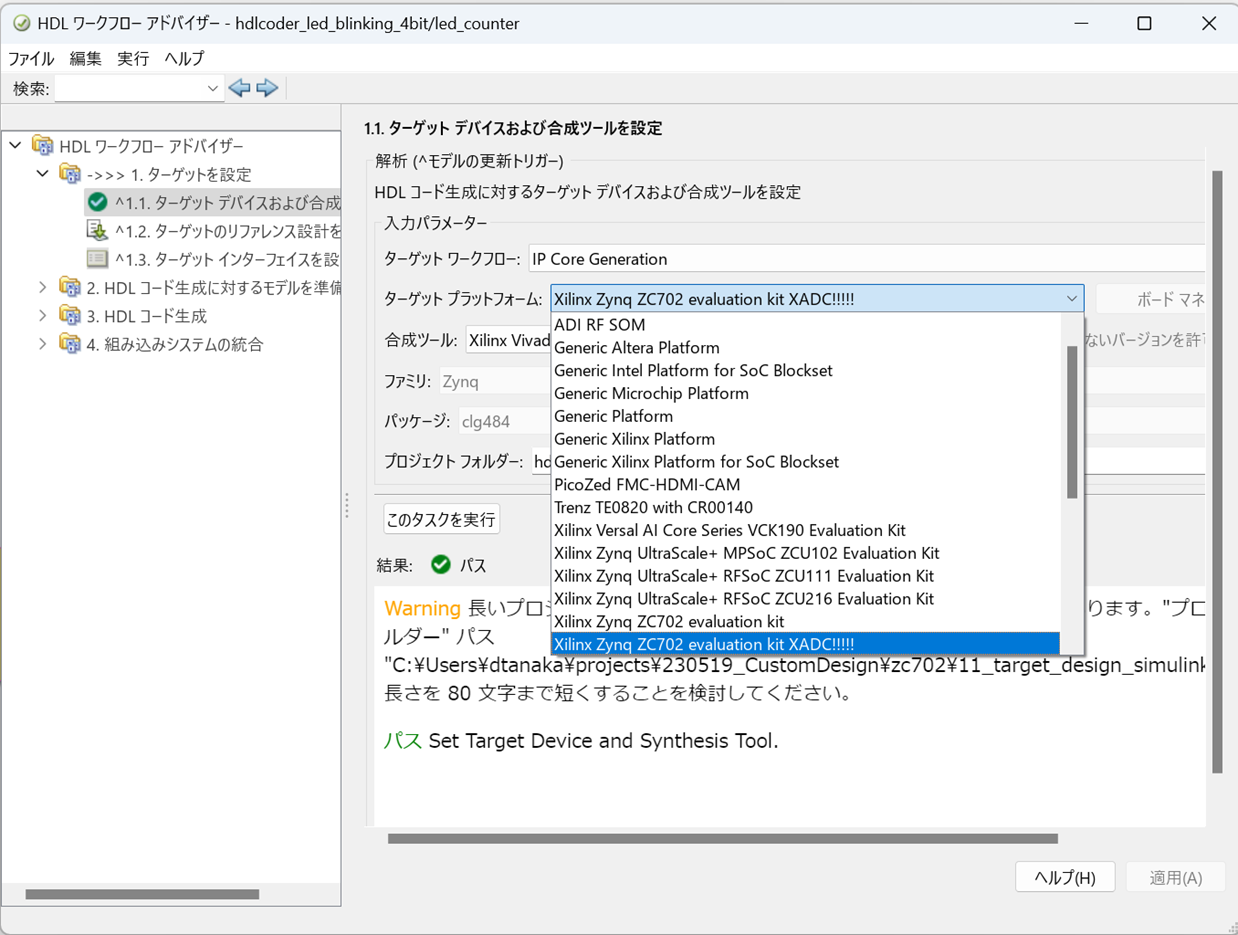The height and width of the screenshot is (935, 1238).
Task: Click folder icon of 4. 組み込みシステムの統合
Action: pos(70,344)
